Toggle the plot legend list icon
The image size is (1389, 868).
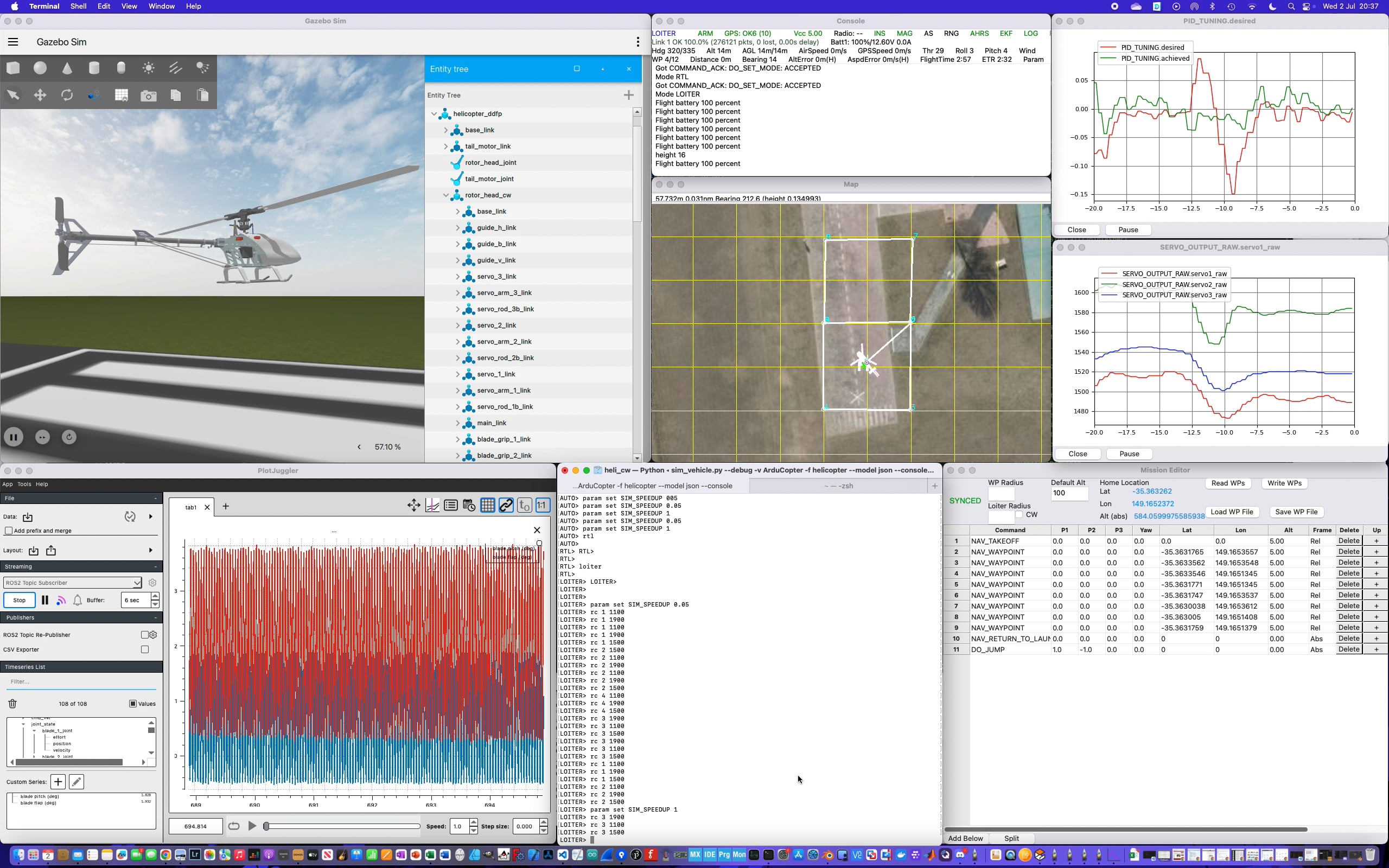(x=451, y=505)
